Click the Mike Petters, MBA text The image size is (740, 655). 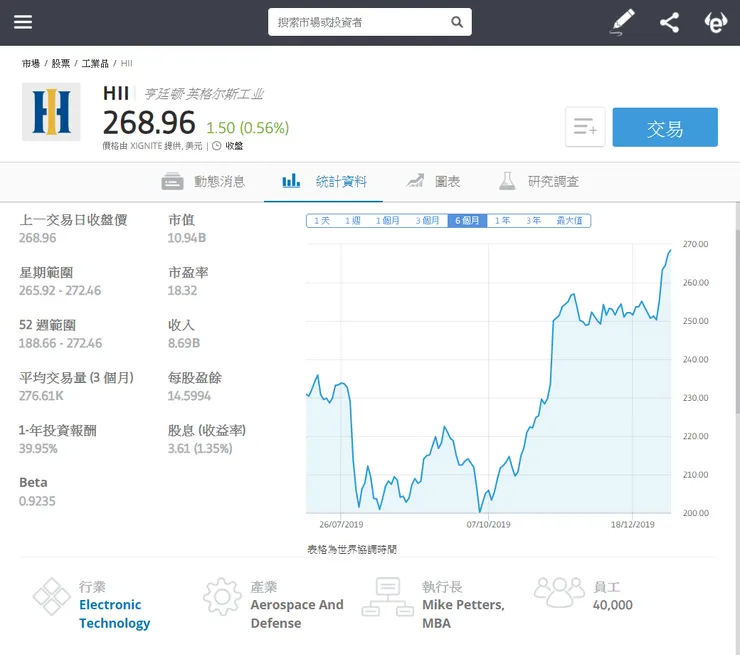point(463,614)
